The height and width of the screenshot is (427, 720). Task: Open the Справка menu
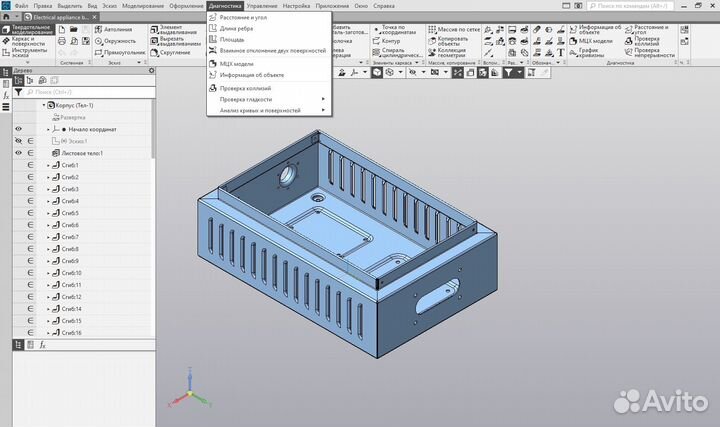[x=384, y=6]
